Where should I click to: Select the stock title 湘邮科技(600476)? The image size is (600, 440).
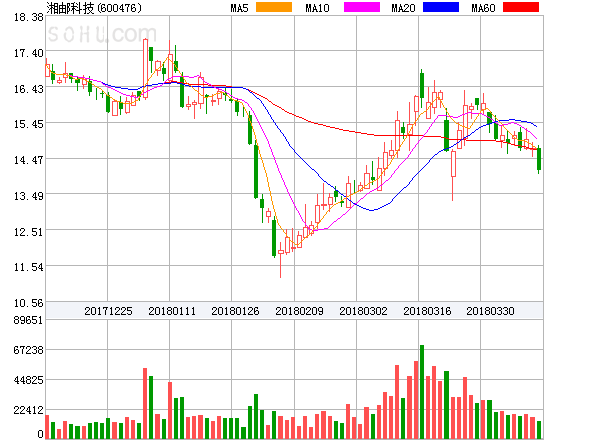(94, 8)
